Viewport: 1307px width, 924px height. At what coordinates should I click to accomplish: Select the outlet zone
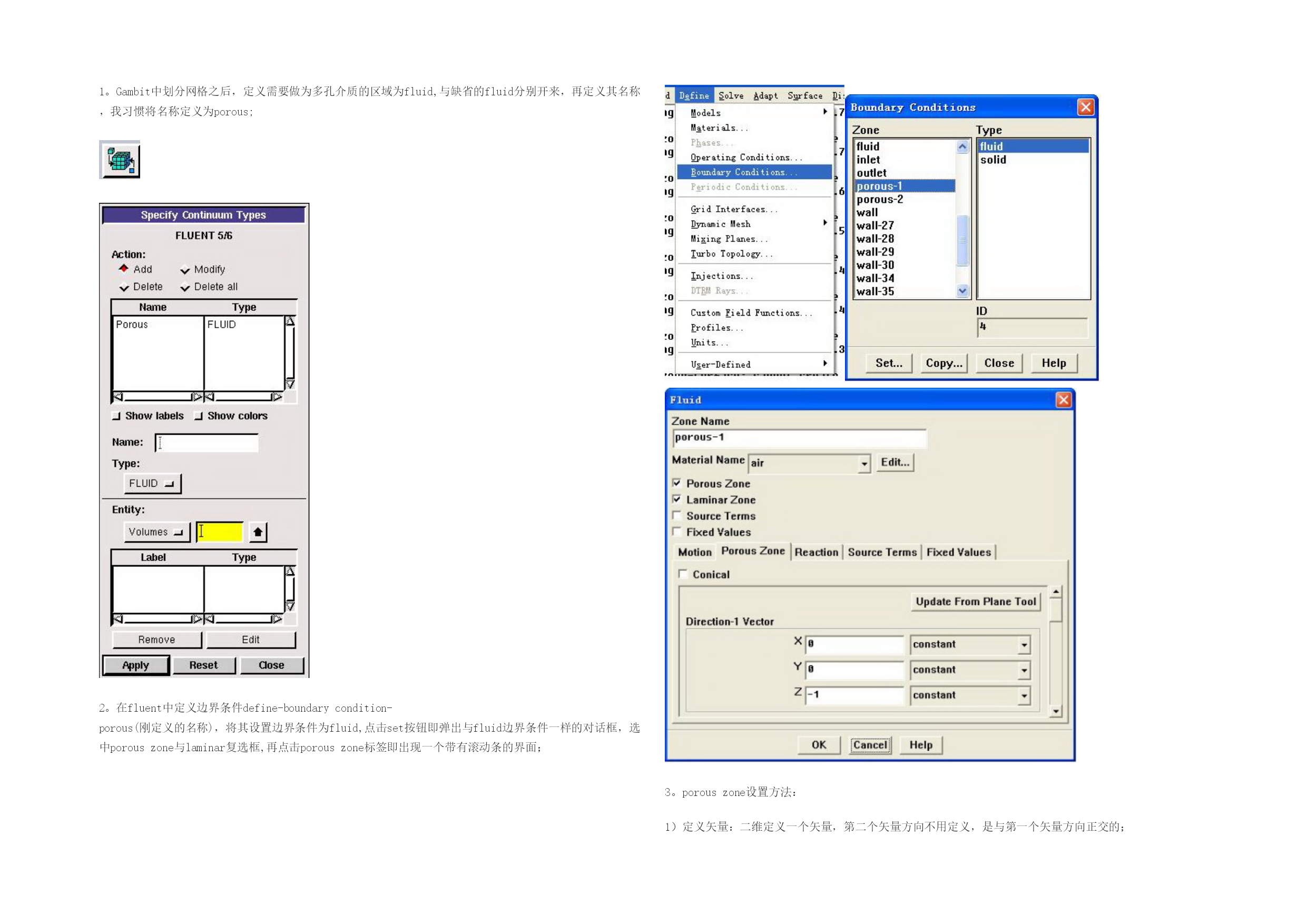[x=905, y=173]
